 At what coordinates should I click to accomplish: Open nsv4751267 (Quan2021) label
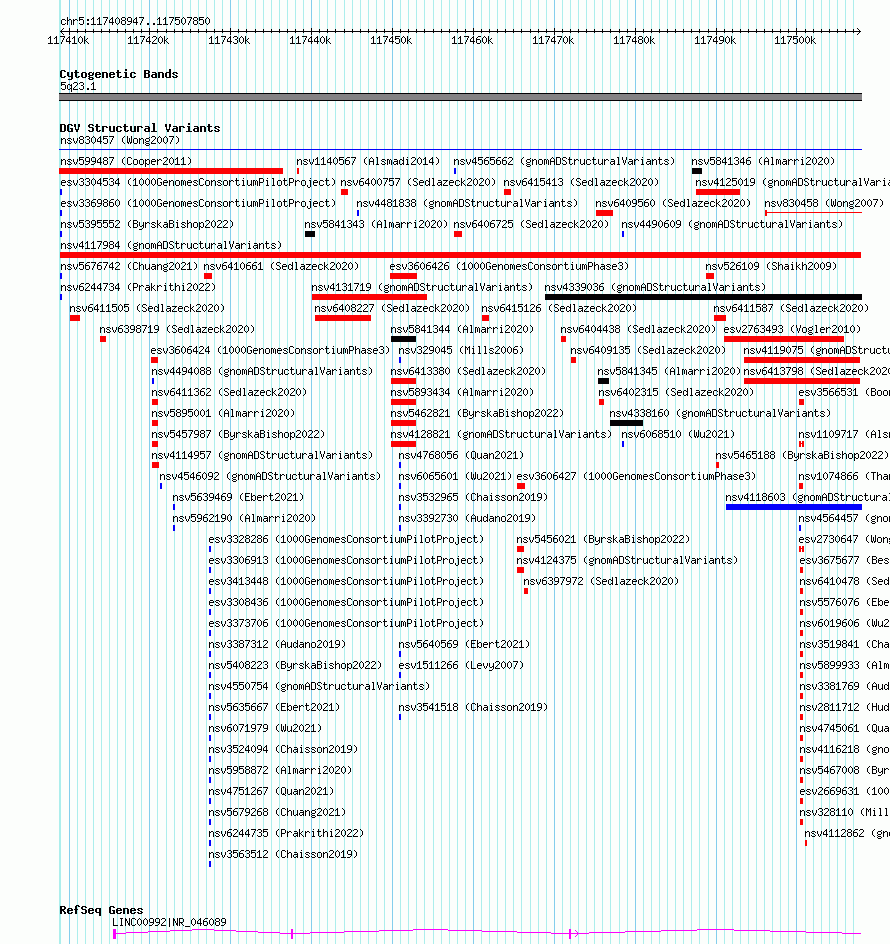[x=271, y=791]
